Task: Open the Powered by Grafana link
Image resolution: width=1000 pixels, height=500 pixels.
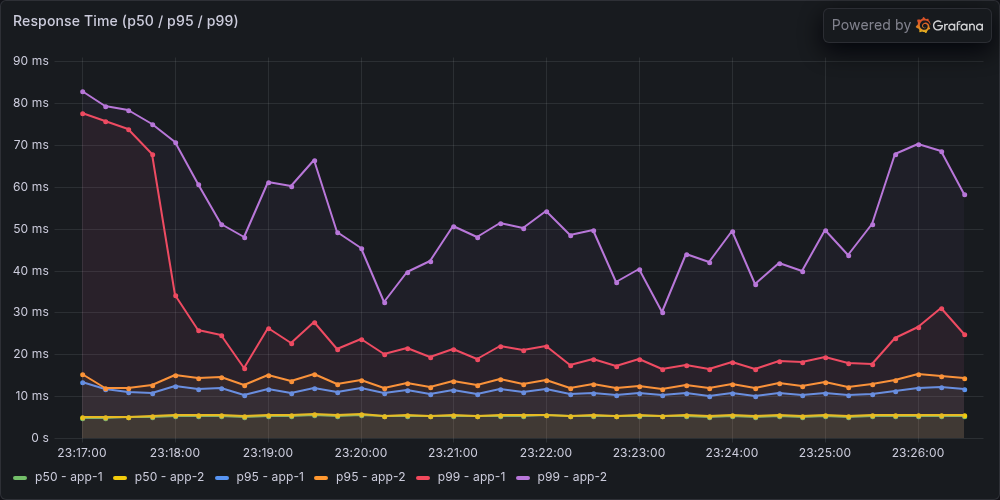Action: [907, 26]
